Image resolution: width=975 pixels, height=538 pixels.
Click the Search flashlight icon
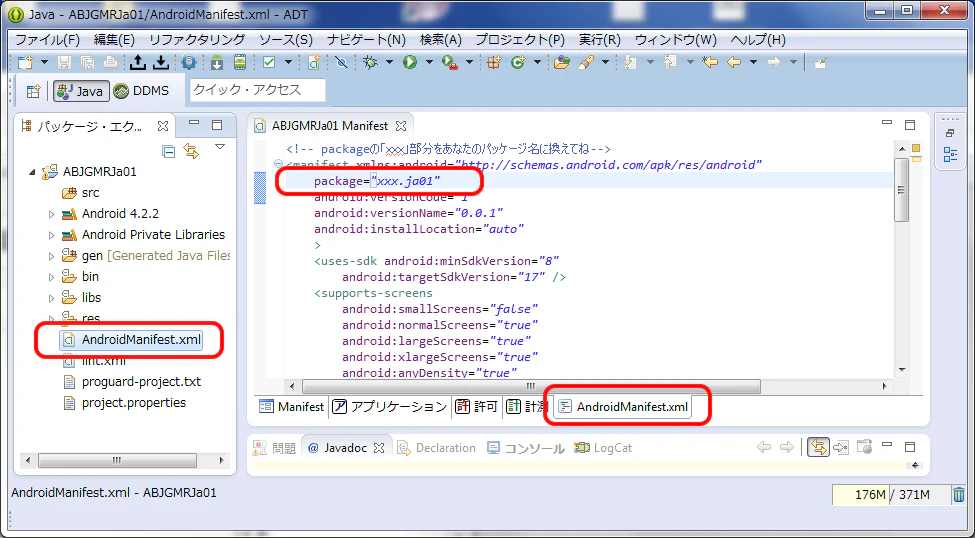(586, 62)
